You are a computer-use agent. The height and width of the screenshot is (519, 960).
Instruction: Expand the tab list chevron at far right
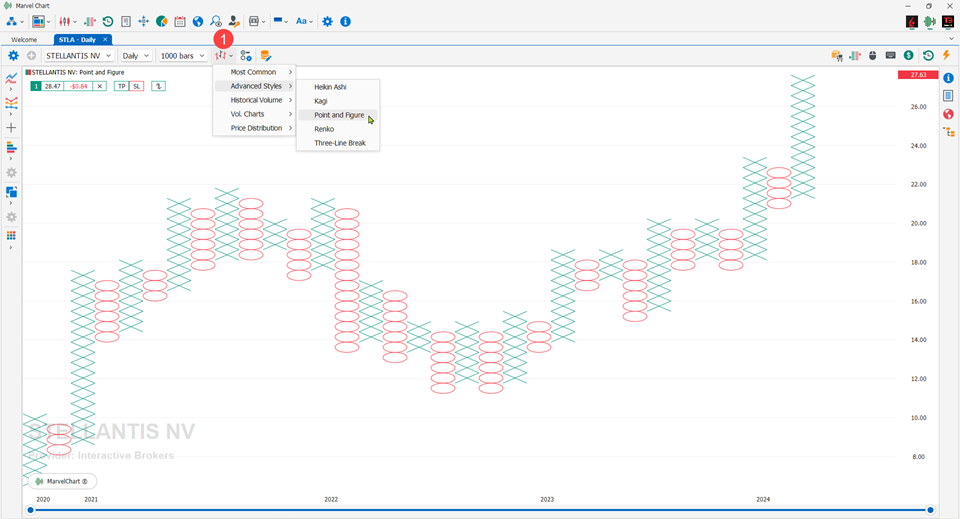click(x=951, y=39)
